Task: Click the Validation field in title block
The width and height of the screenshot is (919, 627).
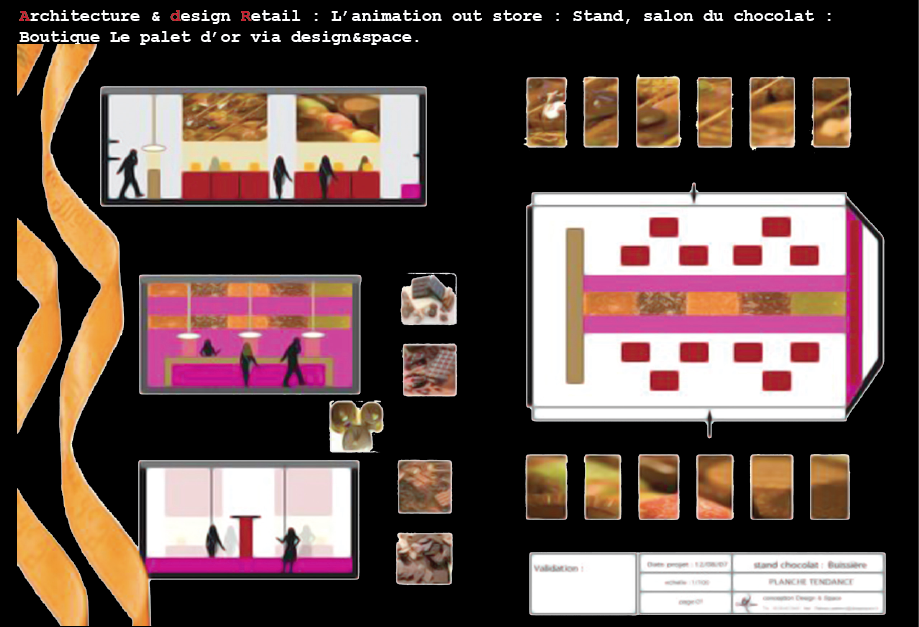Action: coord(582,583)
